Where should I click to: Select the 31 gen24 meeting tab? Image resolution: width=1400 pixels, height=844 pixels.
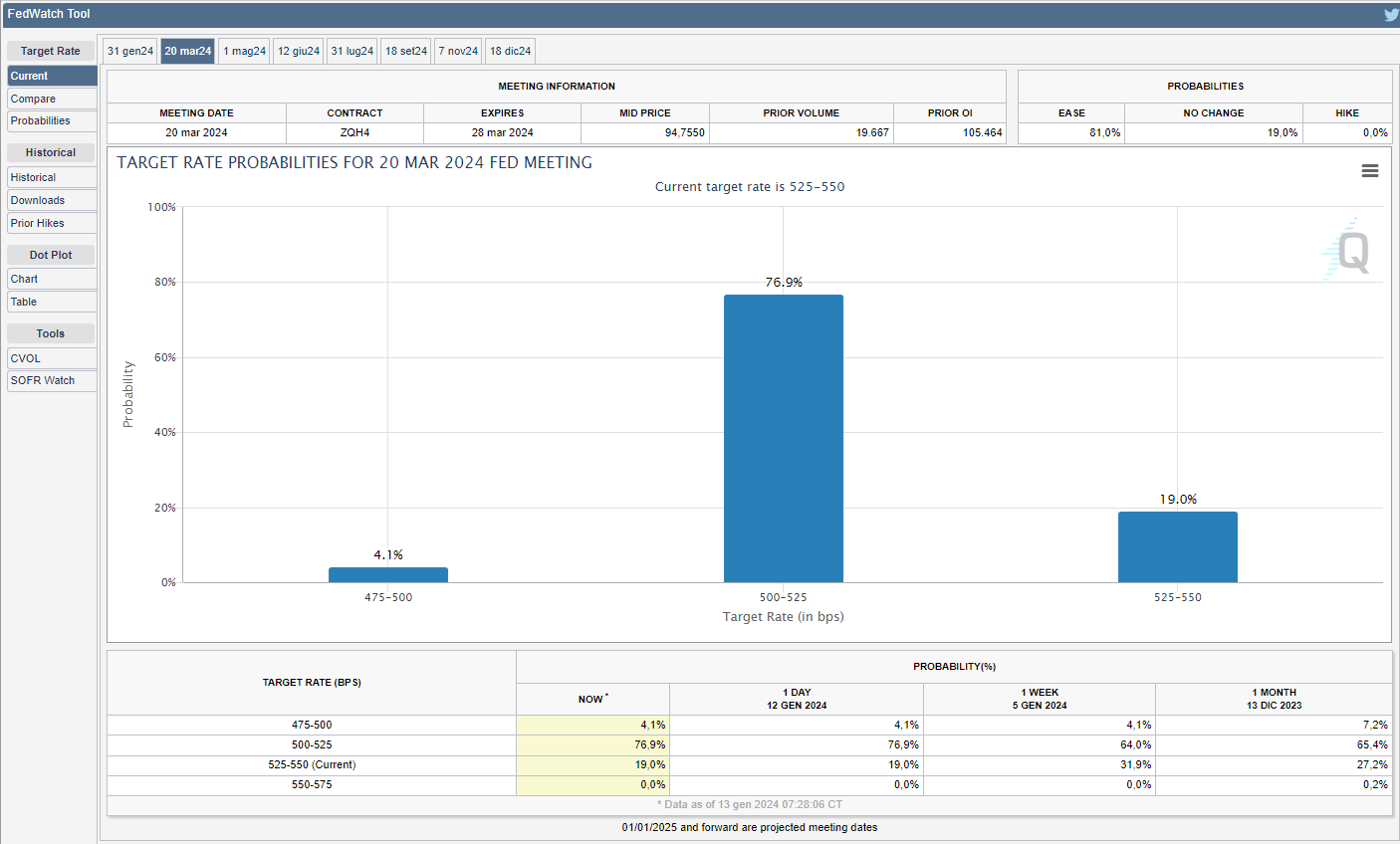[130, 51]
